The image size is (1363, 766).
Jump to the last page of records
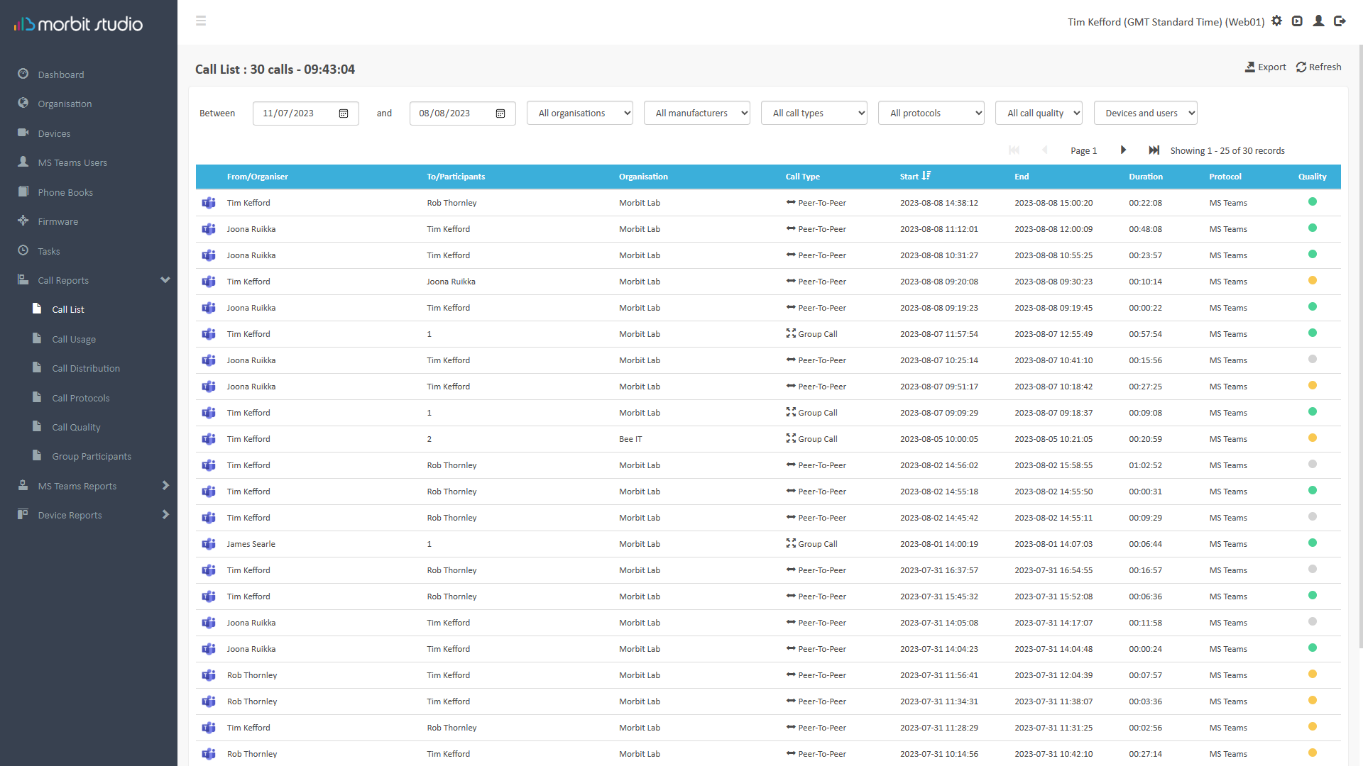click(x=1154, y=150)
